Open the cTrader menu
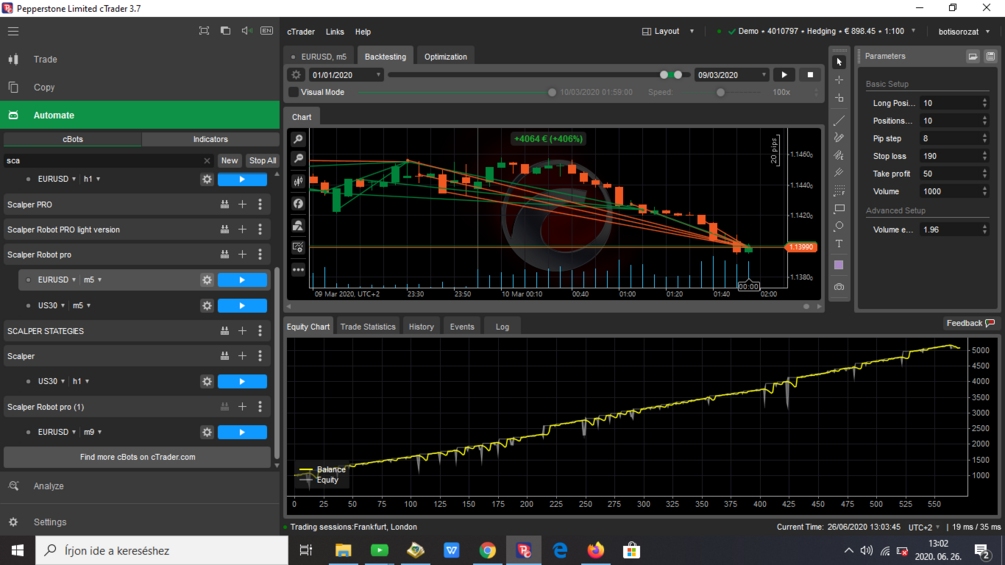1005x565 pixels. (301, 32)
